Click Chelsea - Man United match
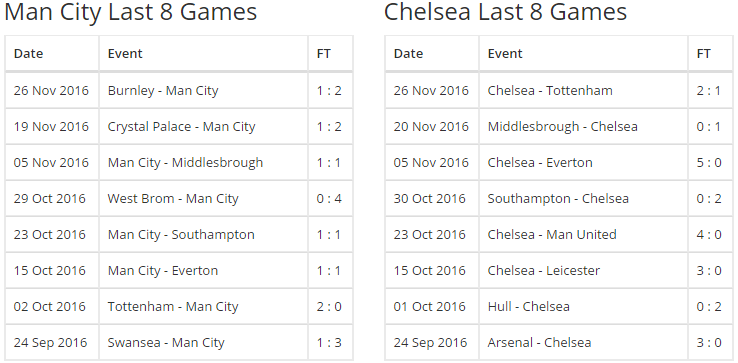 (x=552, y=234)
